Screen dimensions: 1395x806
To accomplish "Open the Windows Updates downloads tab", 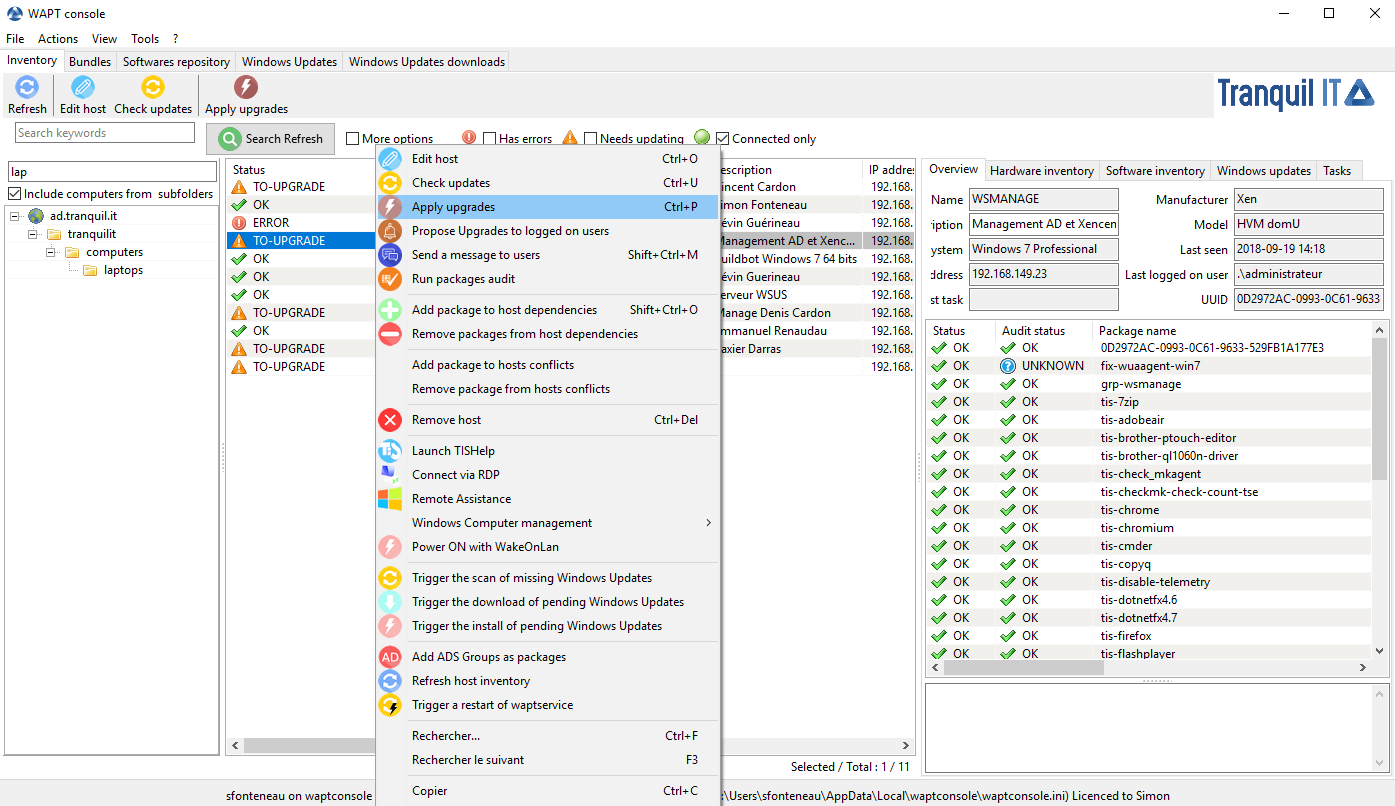I will tap(427, 62).
